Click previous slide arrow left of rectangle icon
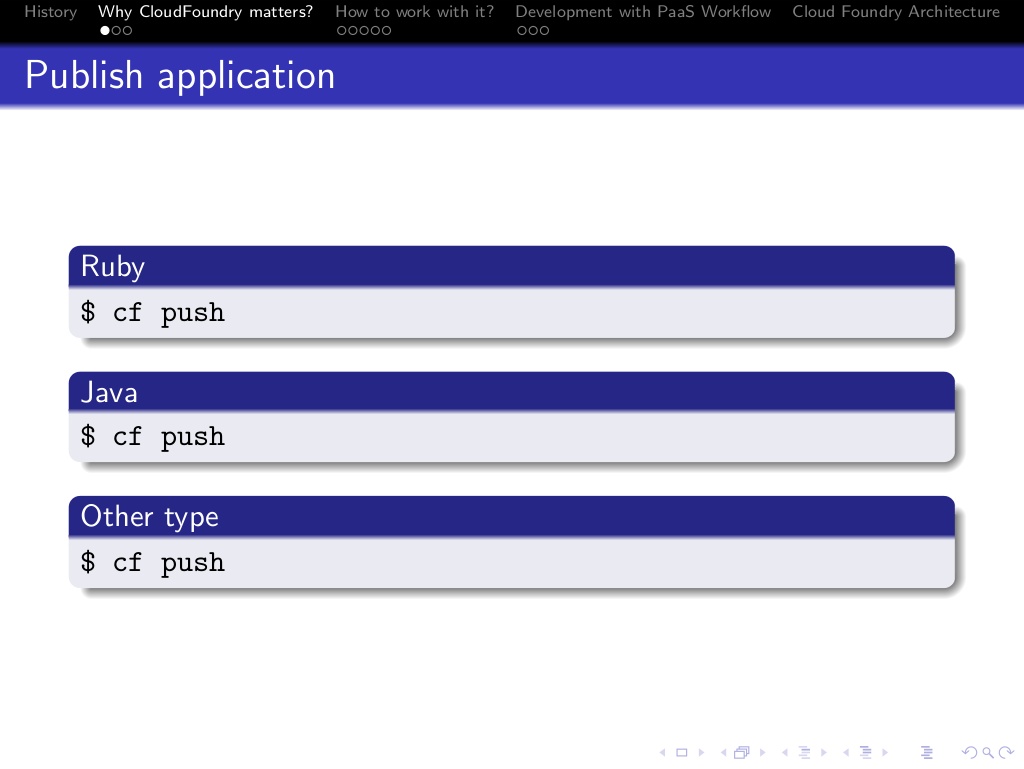The image size is (1024, 769). click(x=662, y=753)
